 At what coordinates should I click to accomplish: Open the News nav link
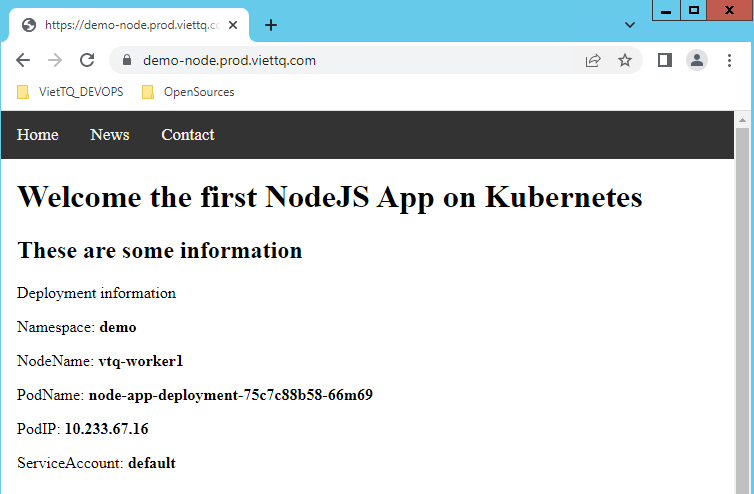coord(110,135)
